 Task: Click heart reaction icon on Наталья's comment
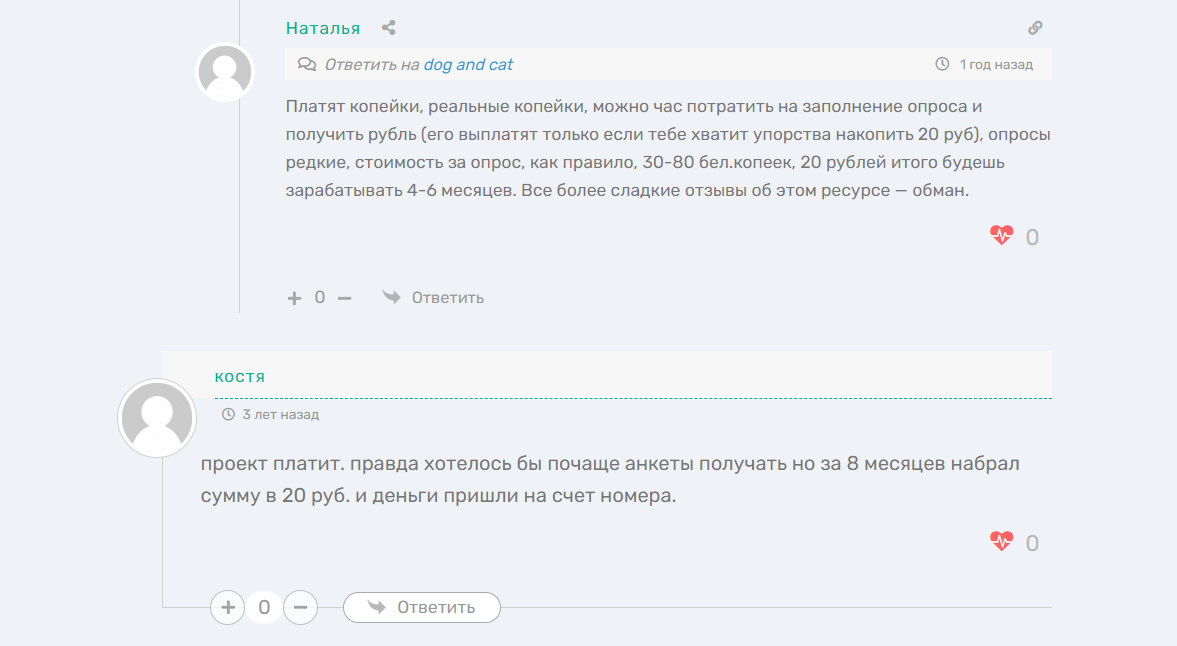pyautogui.click(x=1001, y=236)
